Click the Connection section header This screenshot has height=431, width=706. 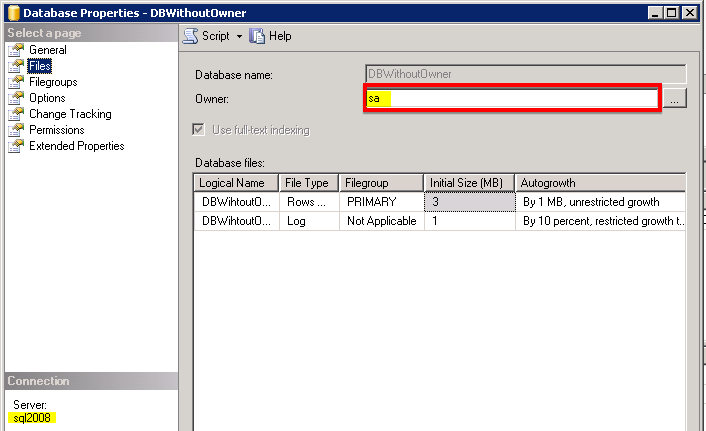[x=91, y=381]
